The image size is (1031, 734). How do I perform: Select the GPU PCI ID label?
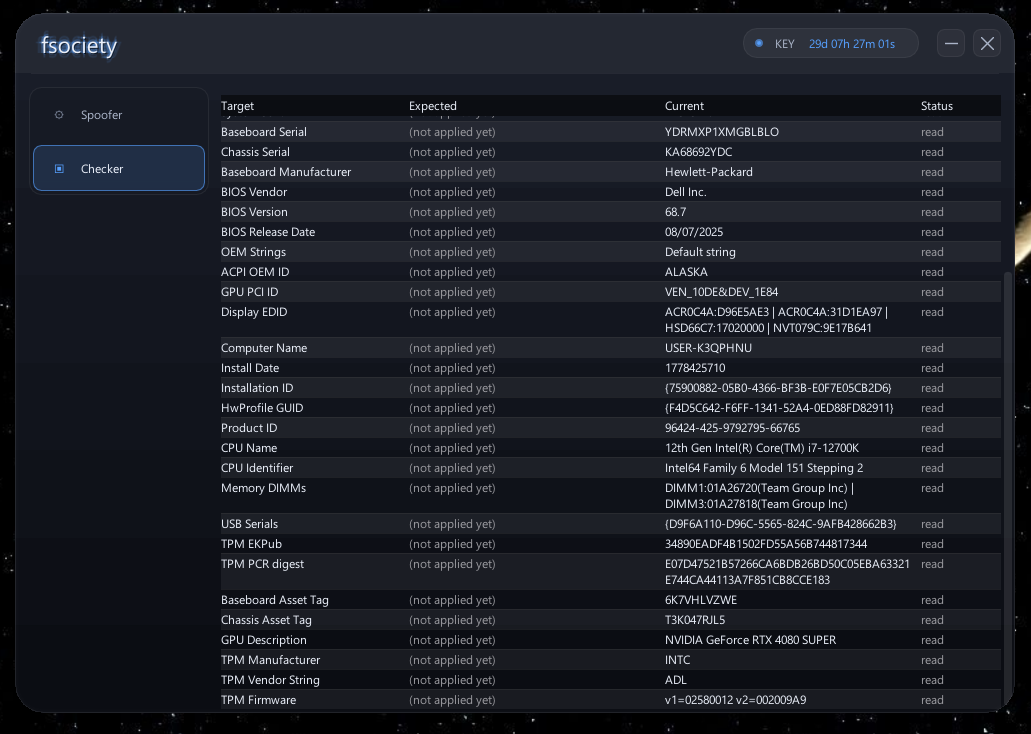[x=249, y=292]
